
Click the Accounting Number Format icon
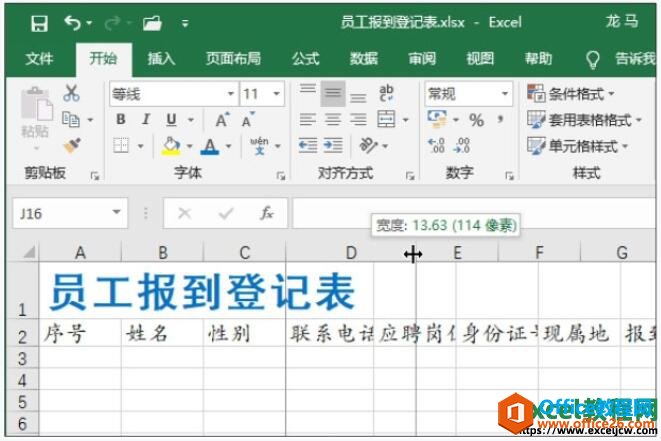437,119
